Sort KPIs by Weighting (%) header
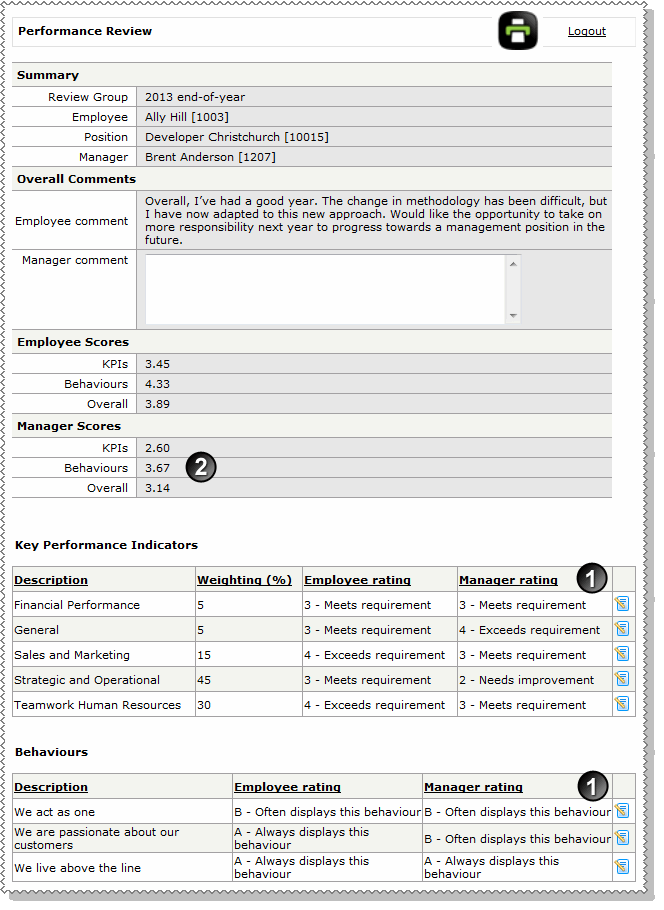The height and width of the screenshot is (910, 664). [244, 580]
